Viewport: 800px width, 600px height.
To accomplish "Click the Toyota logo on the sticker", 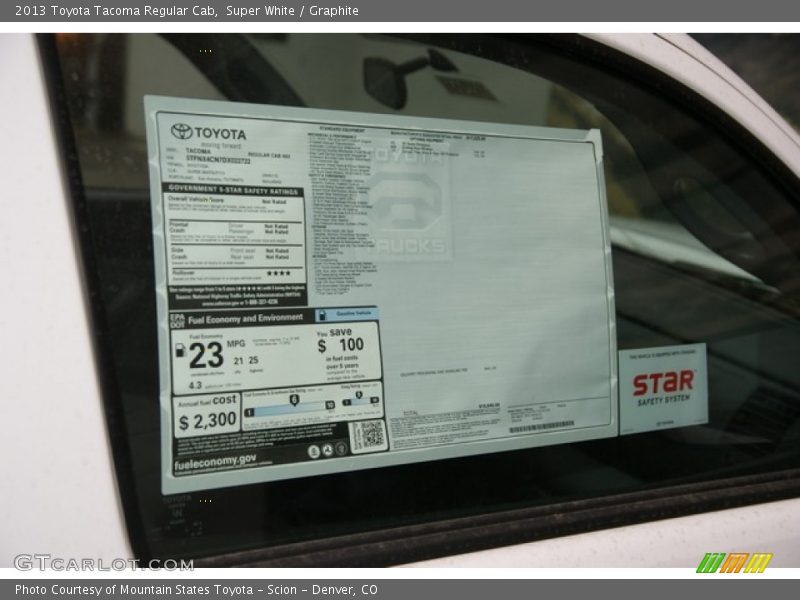I will click(182, 132).
